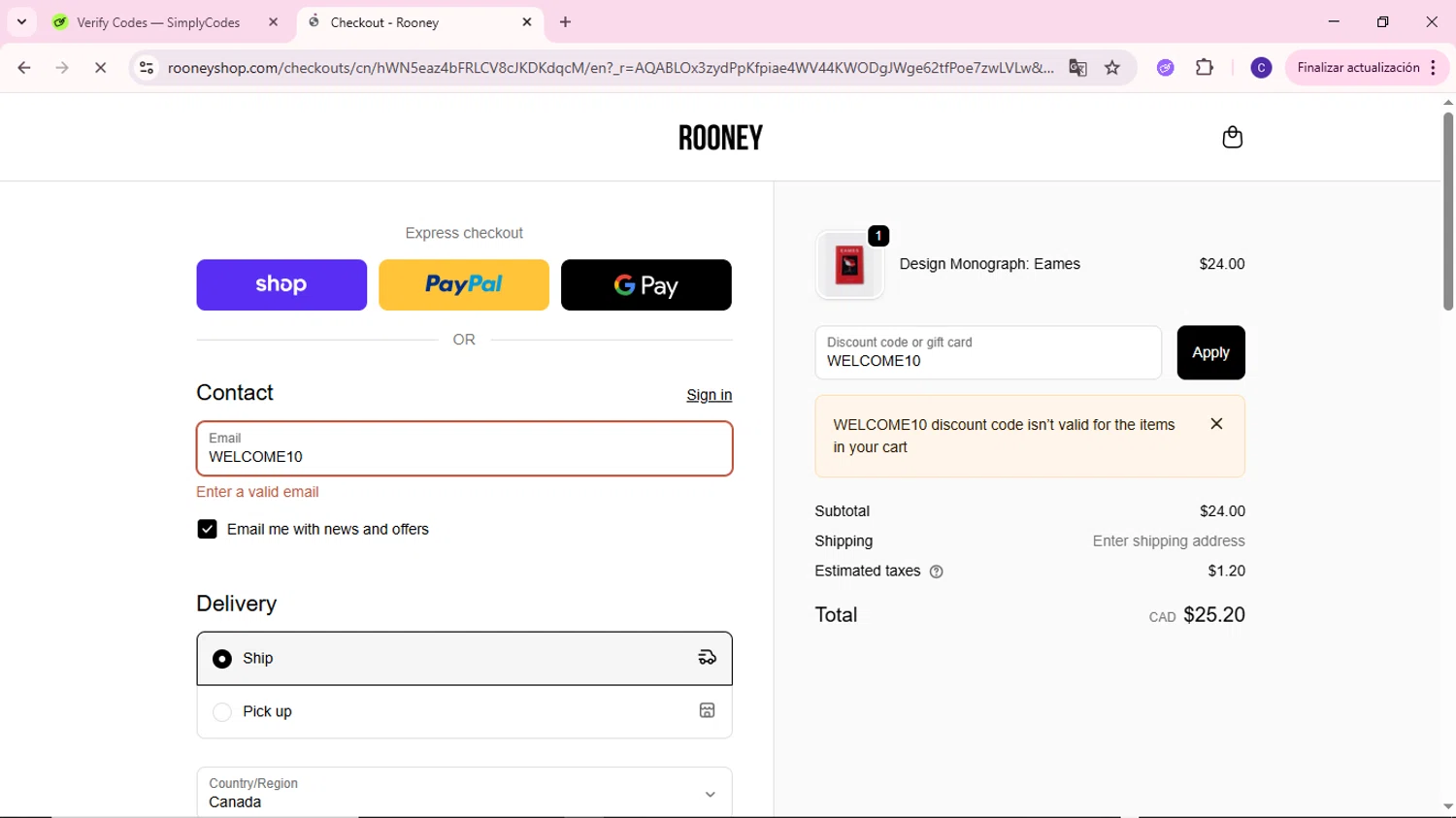Image resolution: width=1456 pixels, height=818 pixels.
Task: Go back to the previous page
Action: tap(24, 67)
